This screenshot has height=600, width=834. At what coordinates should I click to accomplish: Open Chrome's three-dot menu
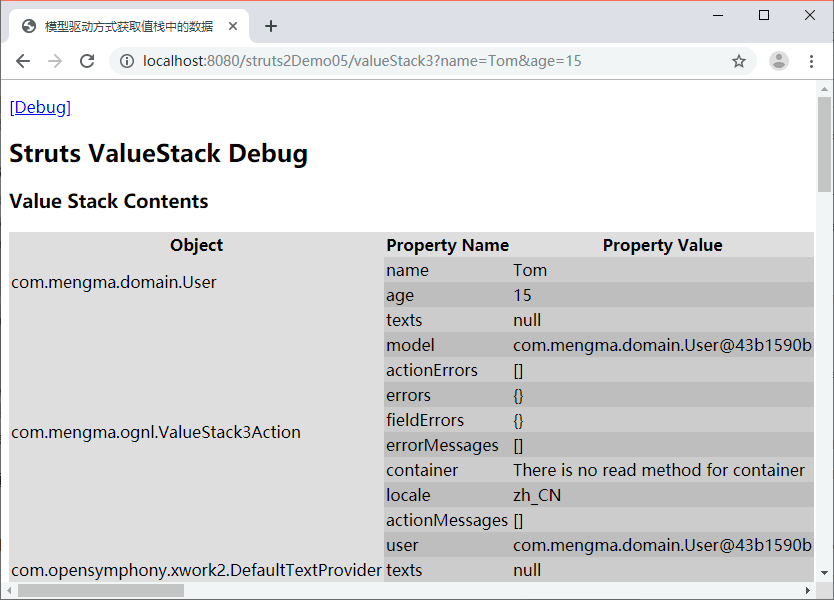(x=811, y=61)
